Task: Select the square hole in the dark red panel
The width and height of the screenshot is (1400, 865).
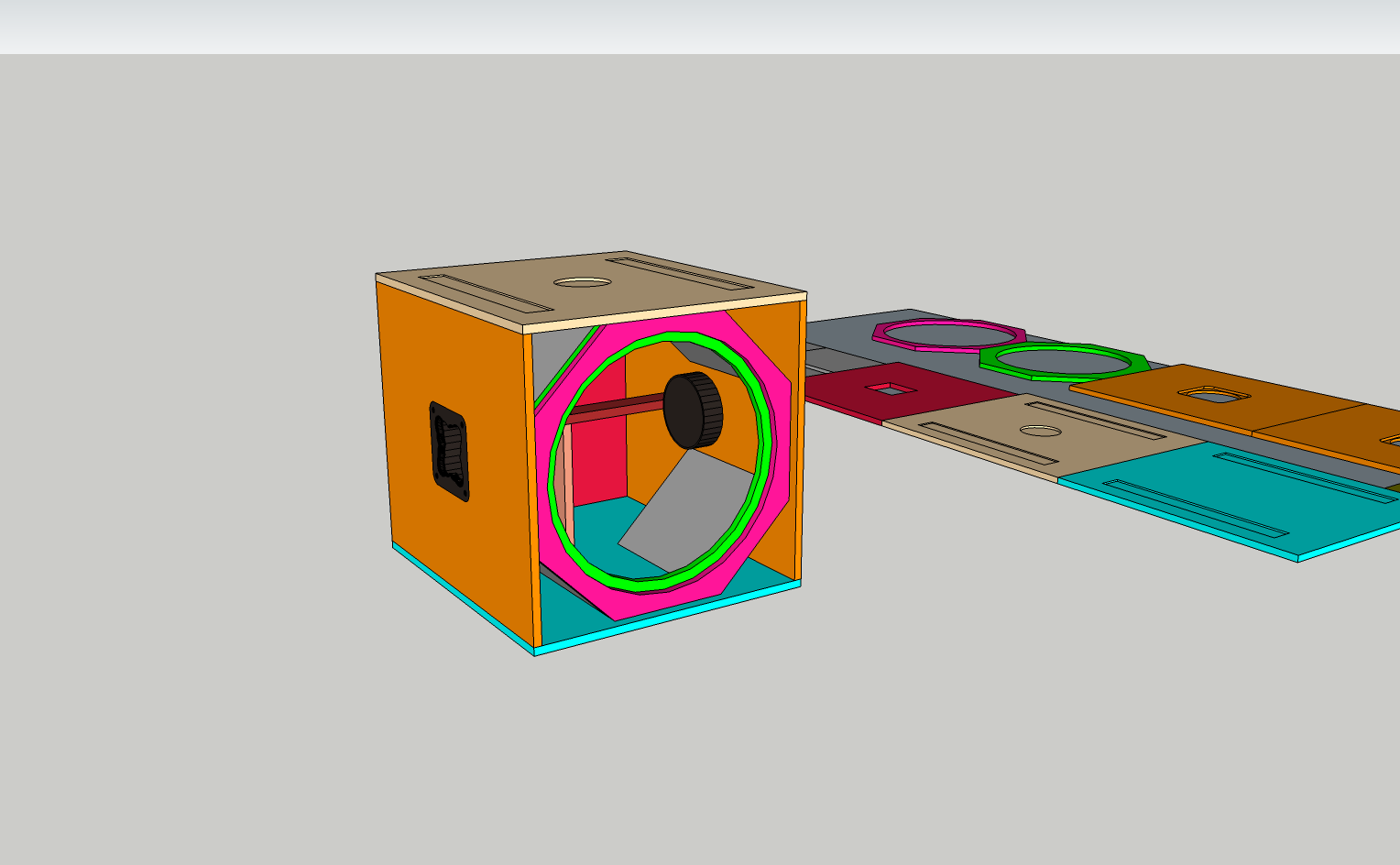Action: (889, 389)
